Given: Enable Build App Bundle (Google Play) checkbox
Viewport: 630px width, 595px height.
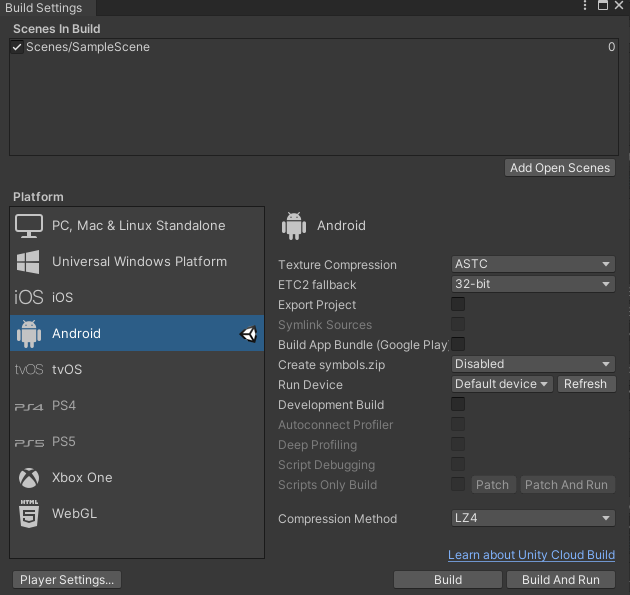Looking at the screenshot, I should [458, 345].
